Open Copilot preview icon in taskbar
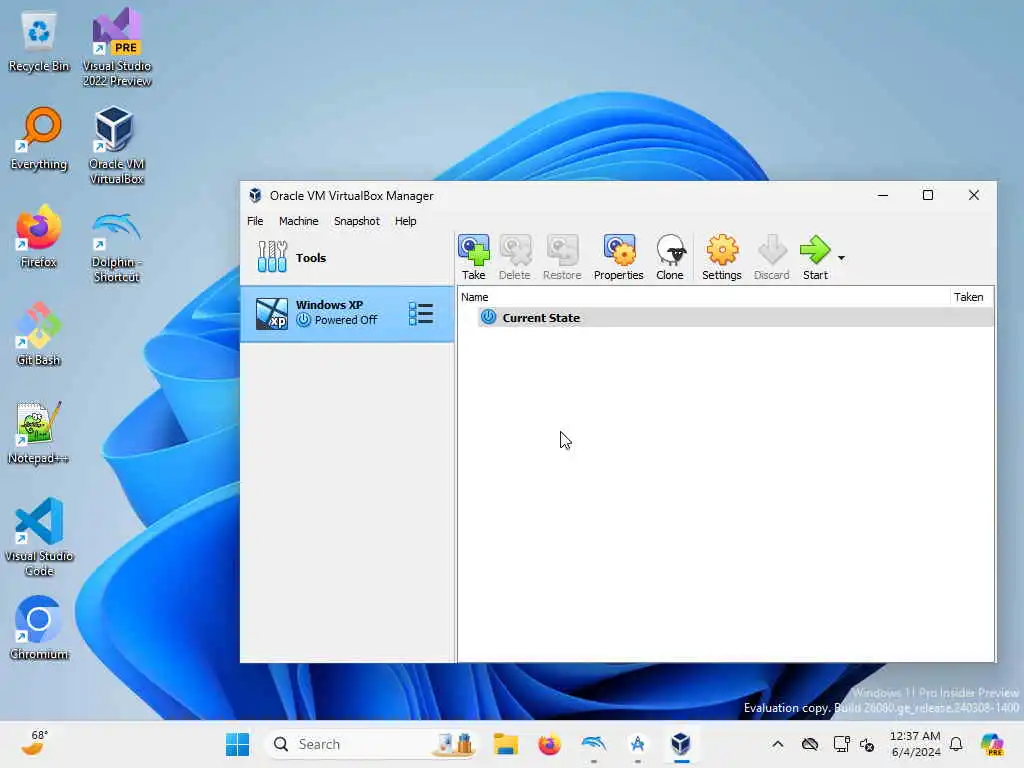 (x=992, y=744)
